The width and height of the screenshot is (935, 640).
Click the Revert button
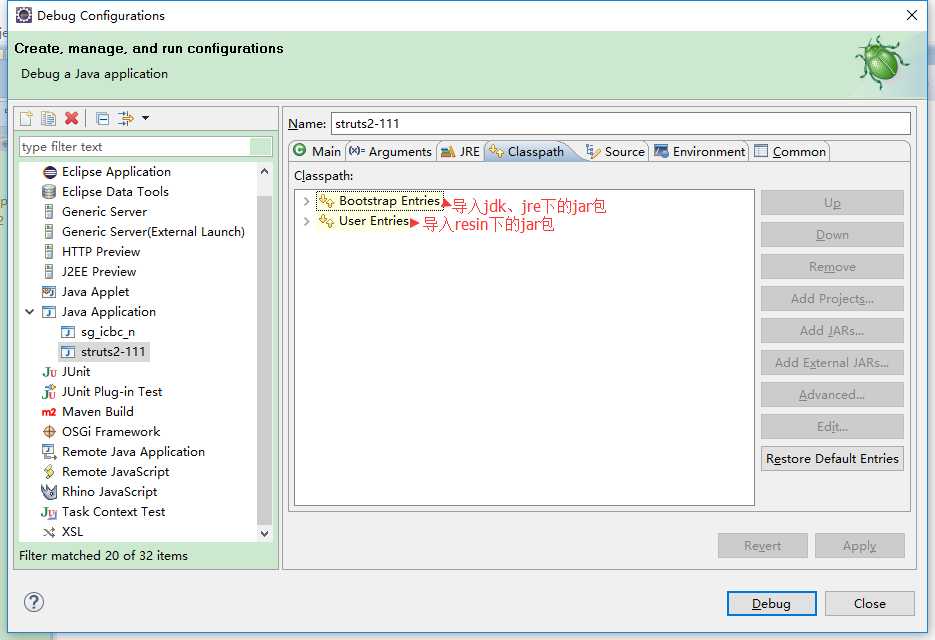[x=763, y=546]
